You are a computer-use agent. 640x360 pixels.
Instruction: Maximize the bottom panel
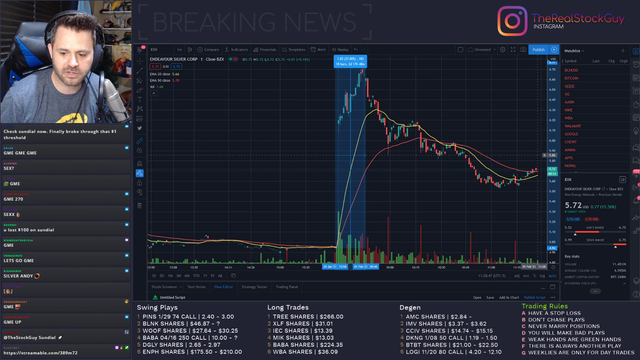(553, 287)
